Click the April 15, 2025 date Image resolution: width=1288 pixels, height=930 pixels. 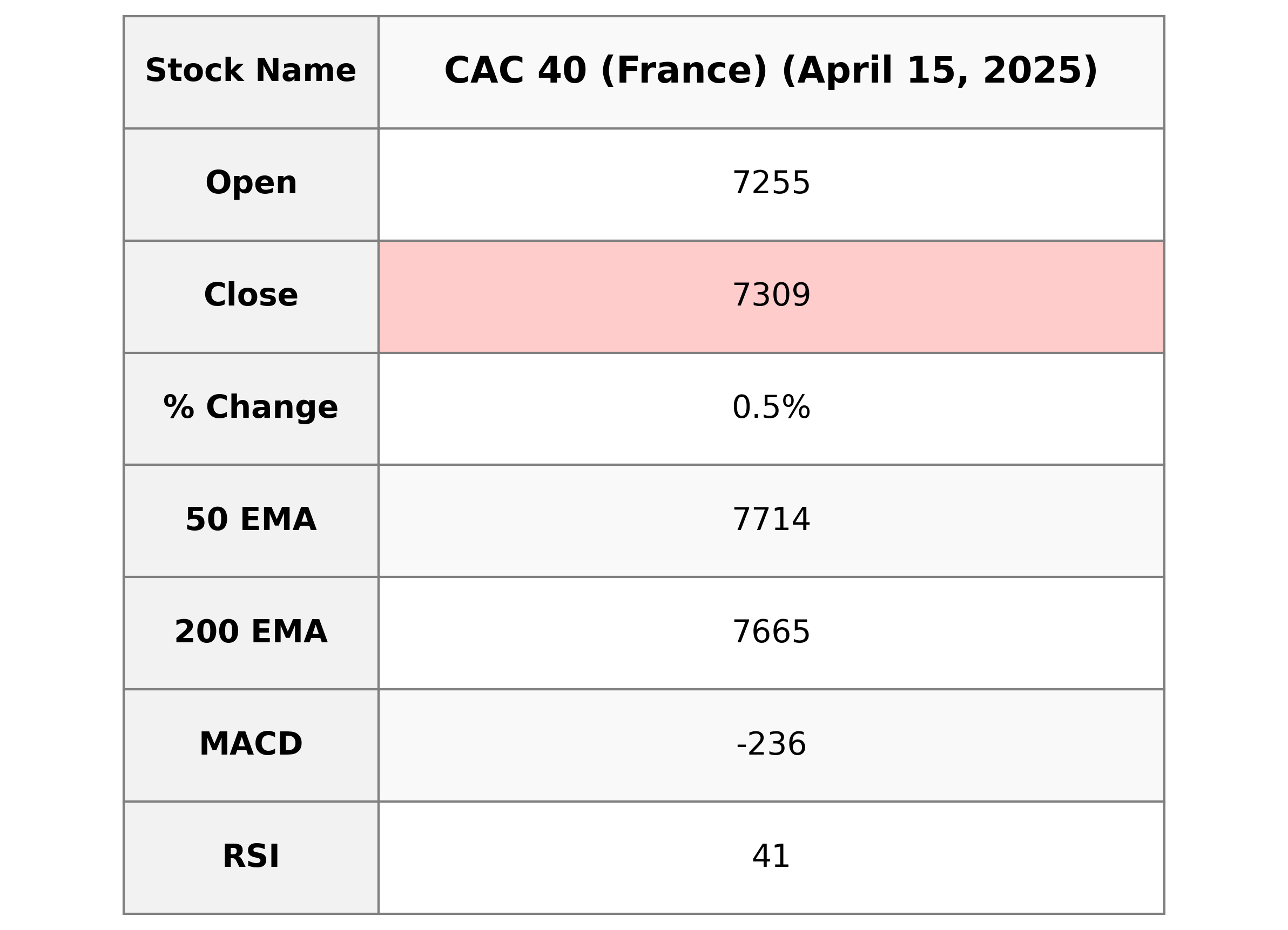tap(940, 71)
